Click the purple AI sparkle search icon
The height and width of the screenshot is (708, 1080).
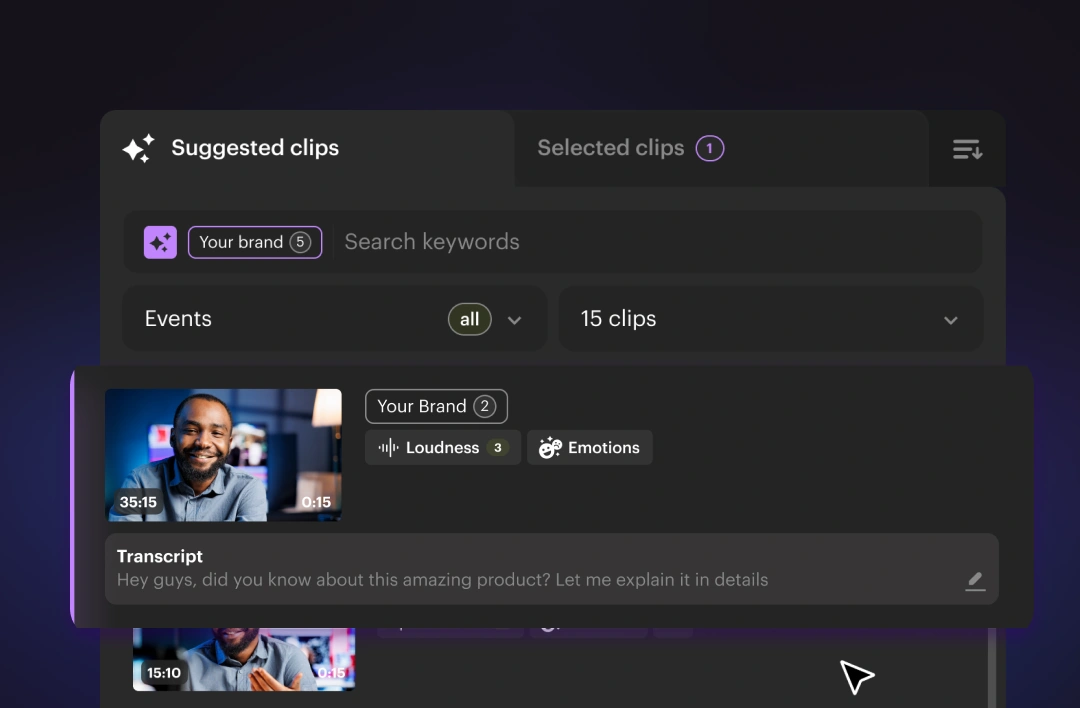(160, 242)
